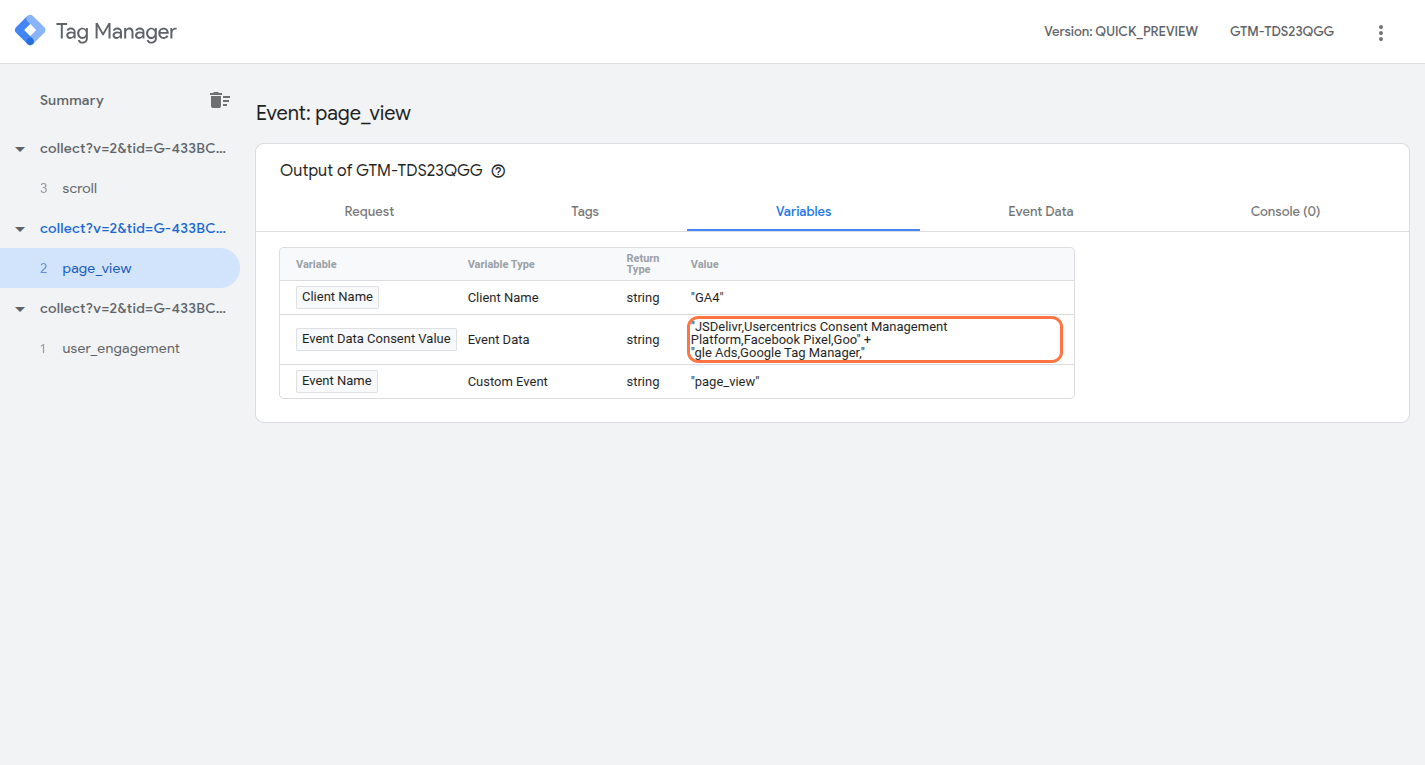Click the Variable Type column header

coord(501,264)
